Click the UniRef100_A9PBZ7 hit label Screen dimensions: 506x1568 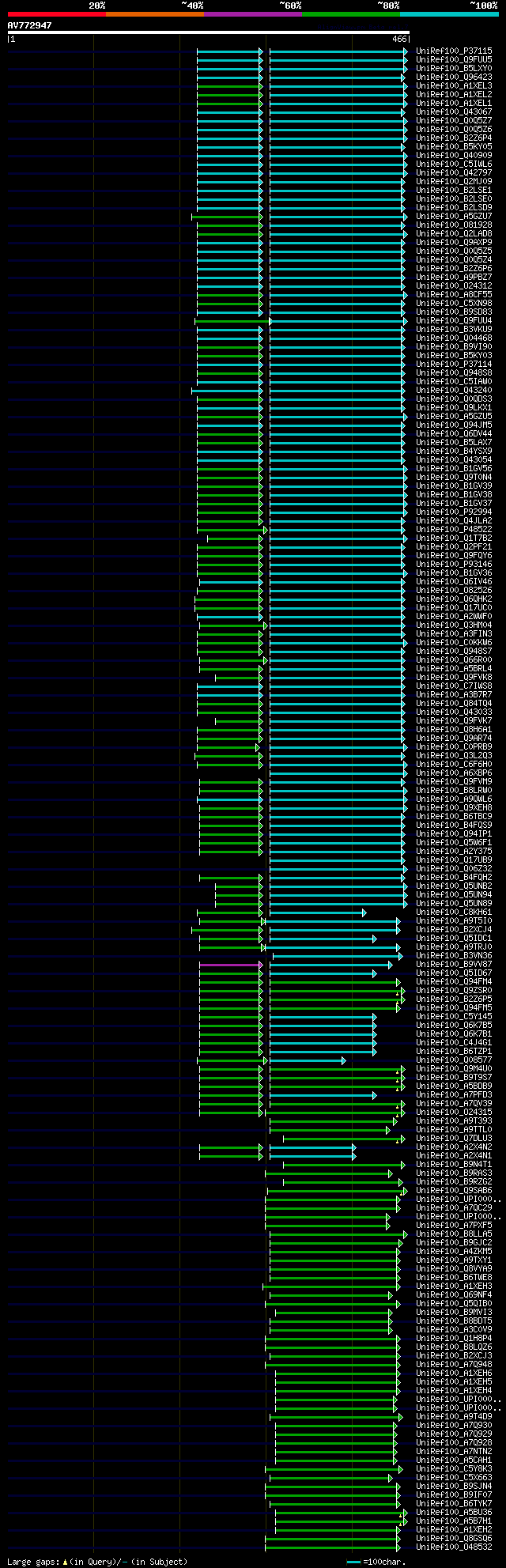coord(454,278)
